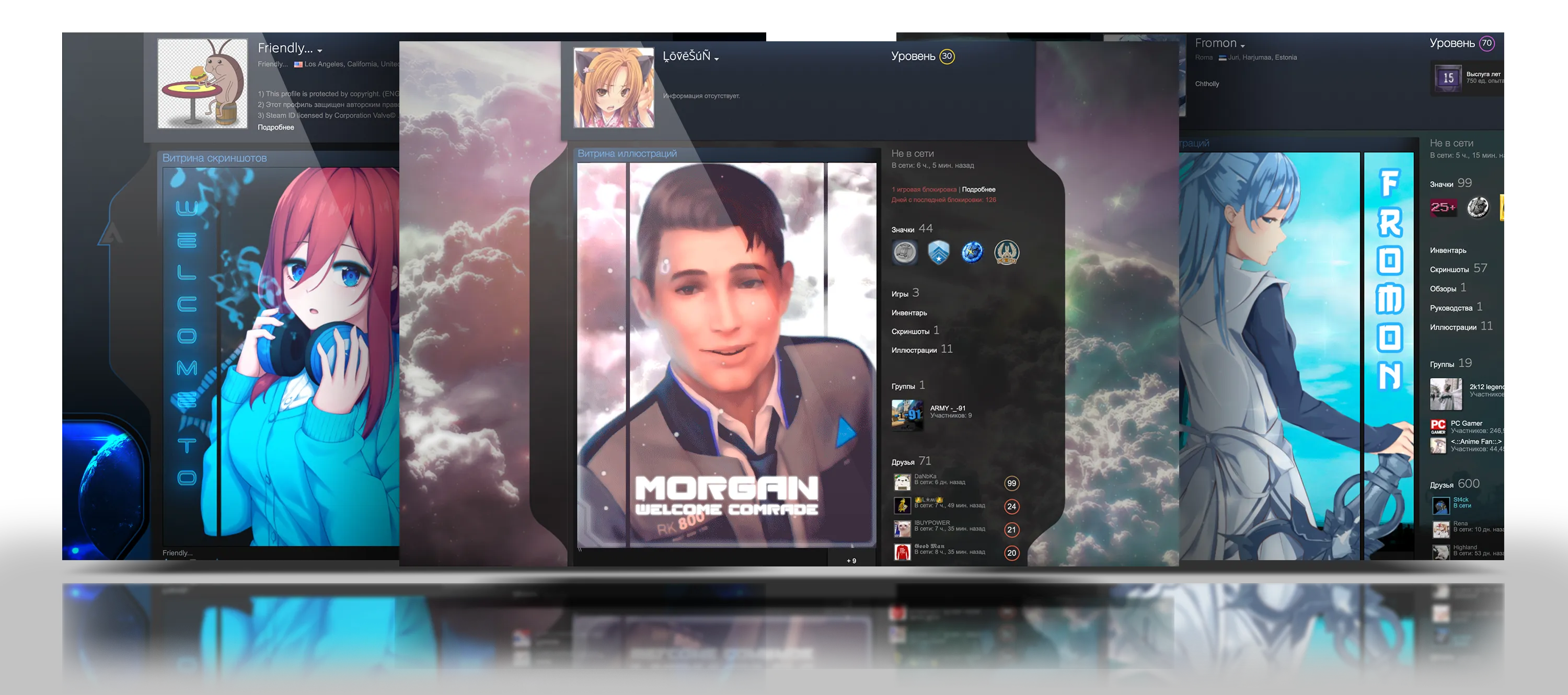Open Друзья 600 on Fromon profile
This screenshot has width=1568, height=695.
point(1455,484)
